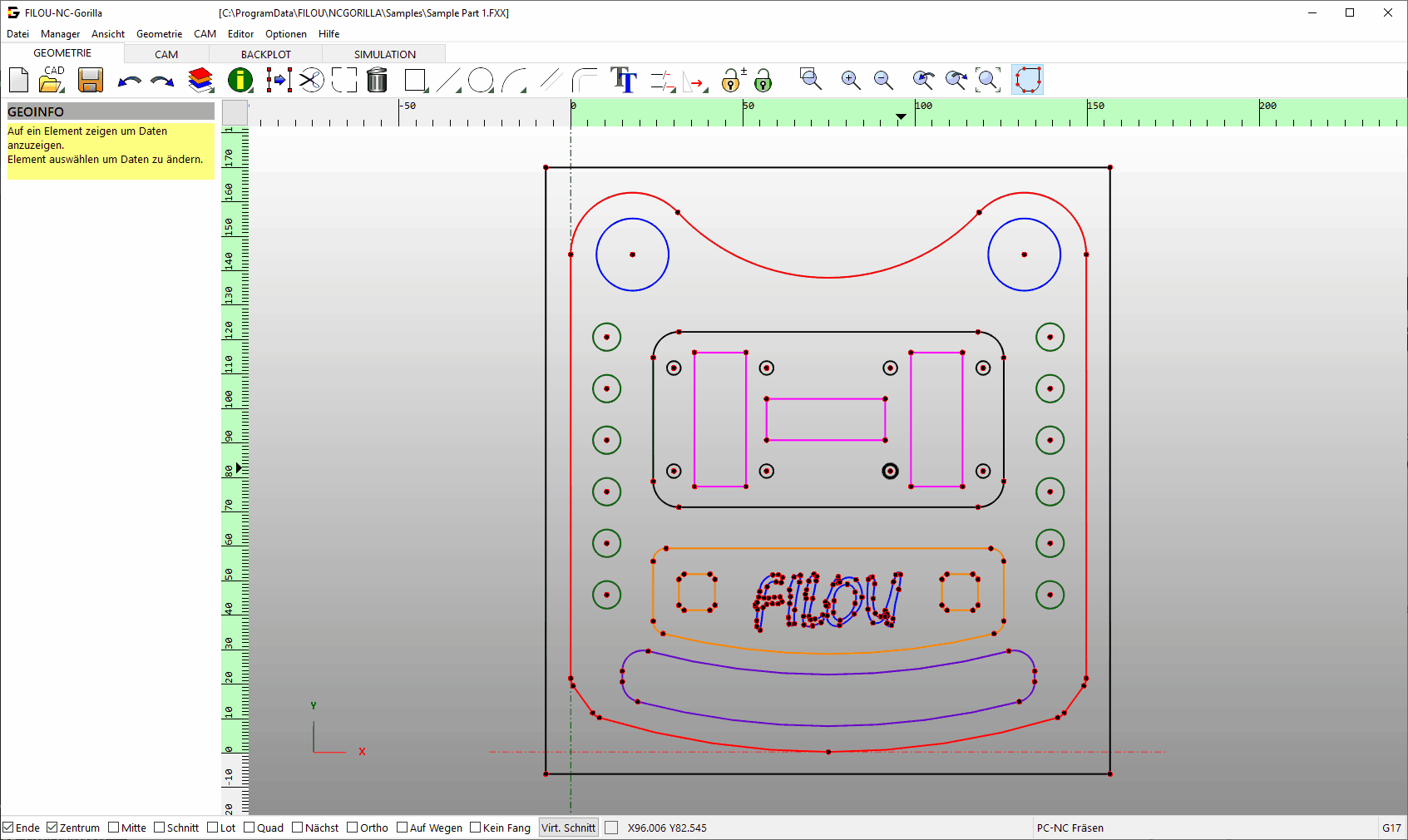Select the parallel offset line tool

551,81
